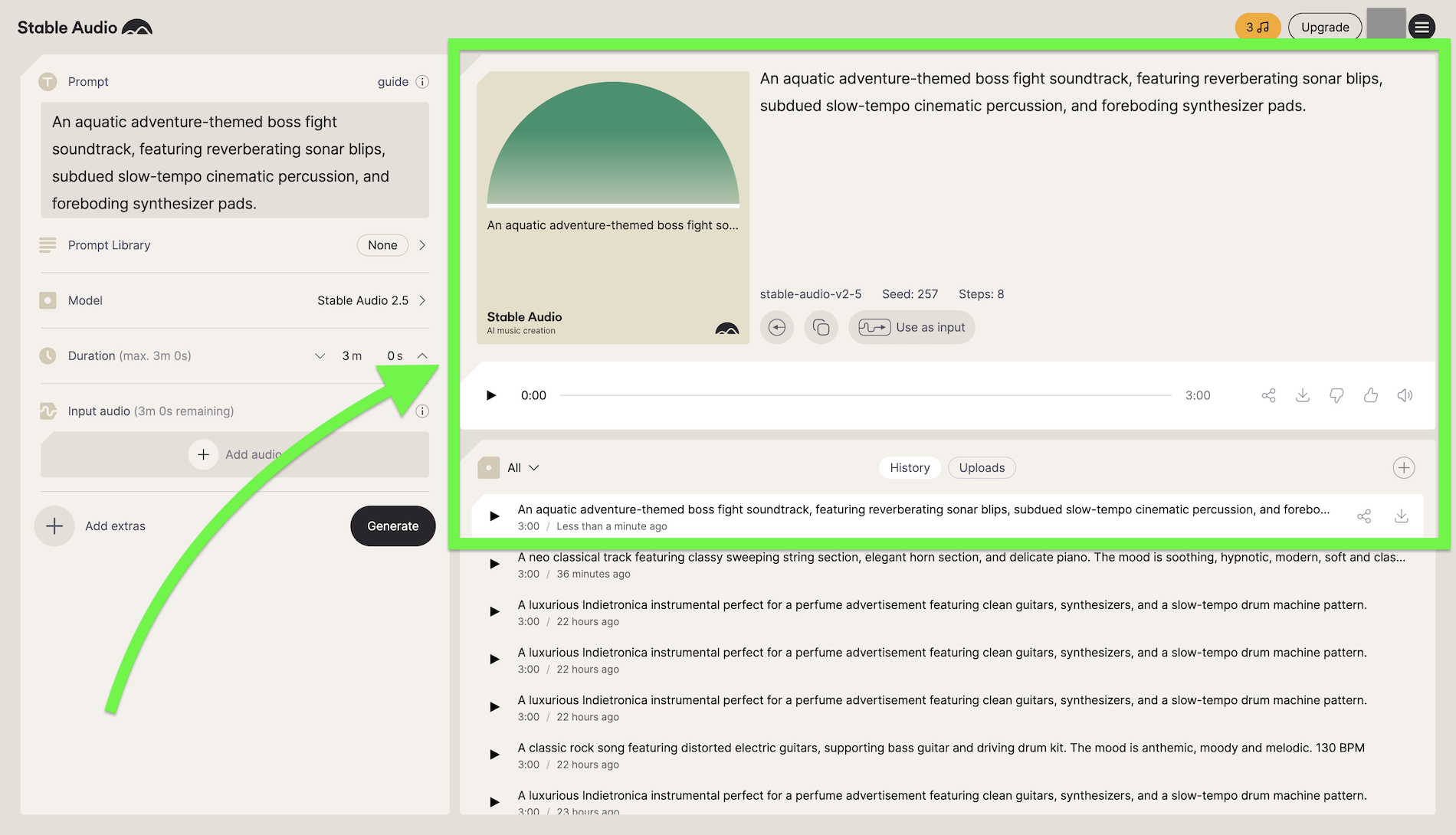The image size is (1456, 835).
Task: Open Prompt Library options chevron
Action: pyautogui.click(x=422, y=245)
